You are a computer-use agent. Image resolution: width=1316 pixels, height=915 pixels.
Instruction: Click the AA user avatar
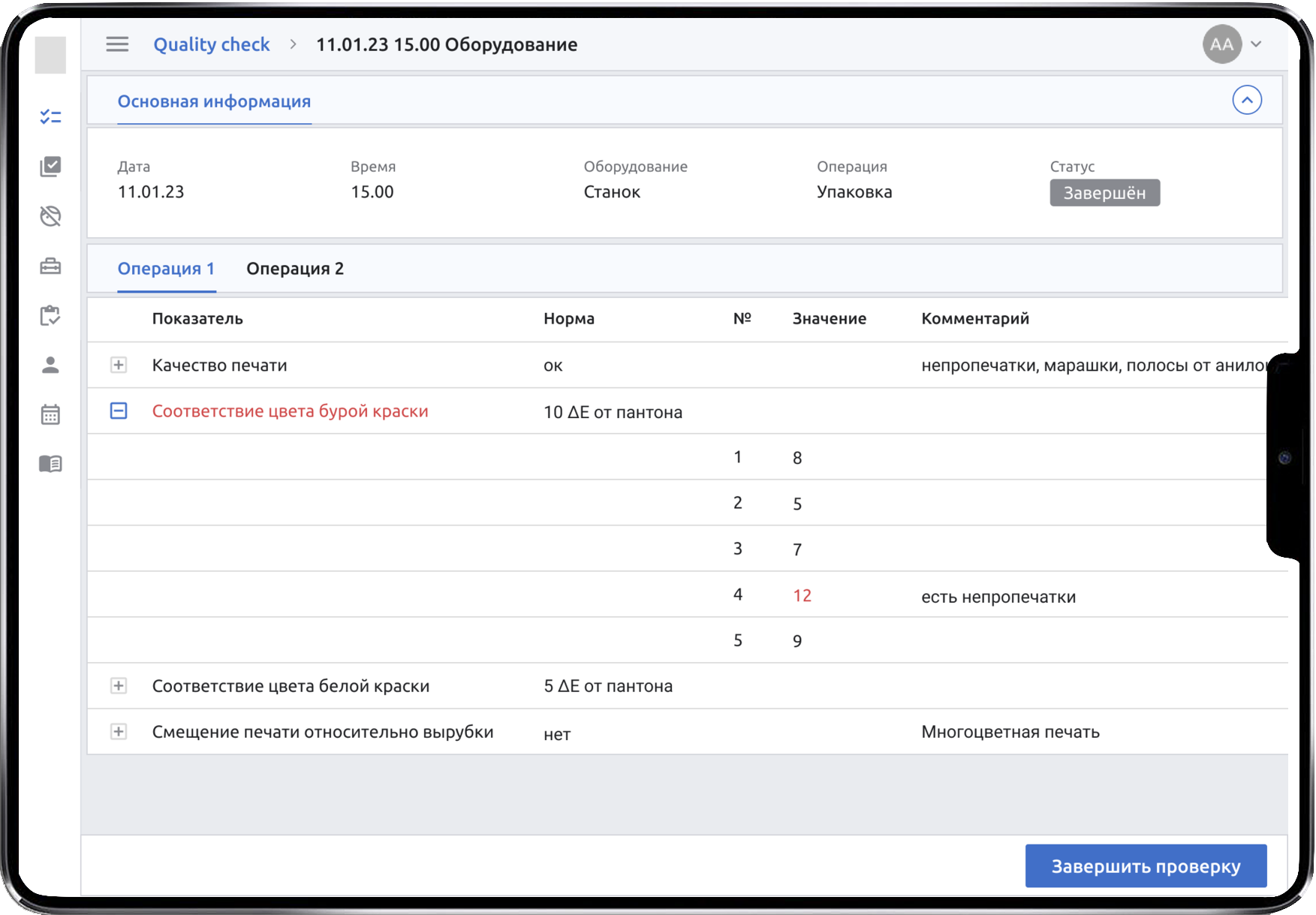coord(1221,44)
